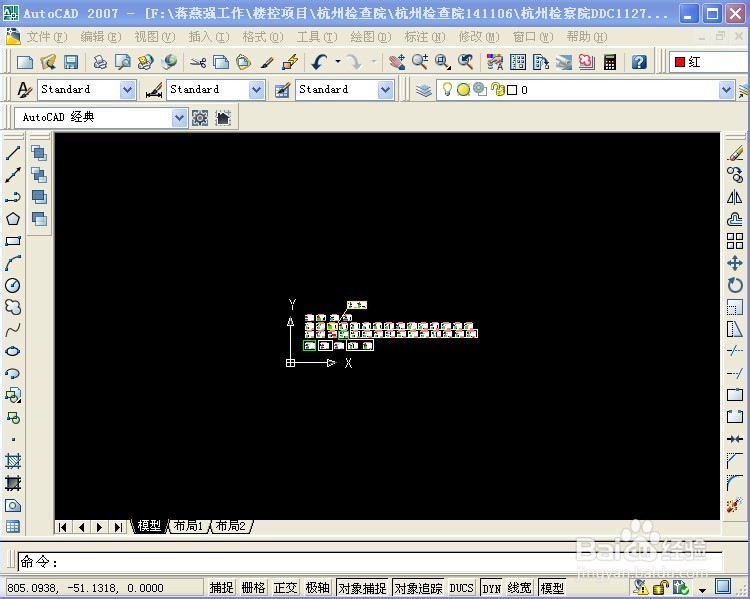Click the 模型 button in status bar

(x=552, y=588)
